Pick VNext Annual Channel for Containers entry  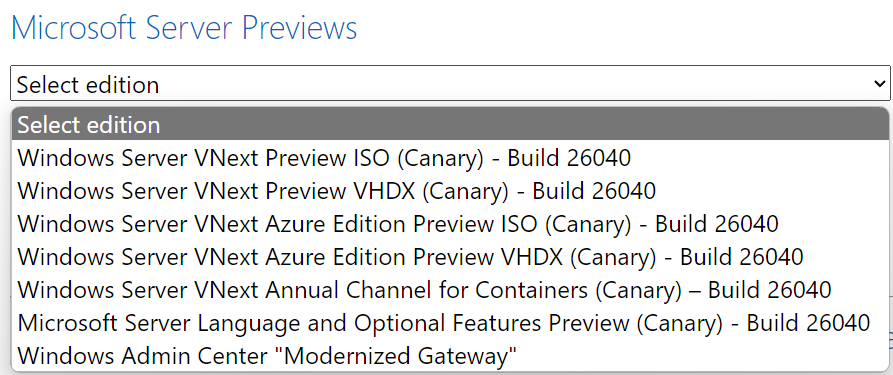tap(450, 290)
